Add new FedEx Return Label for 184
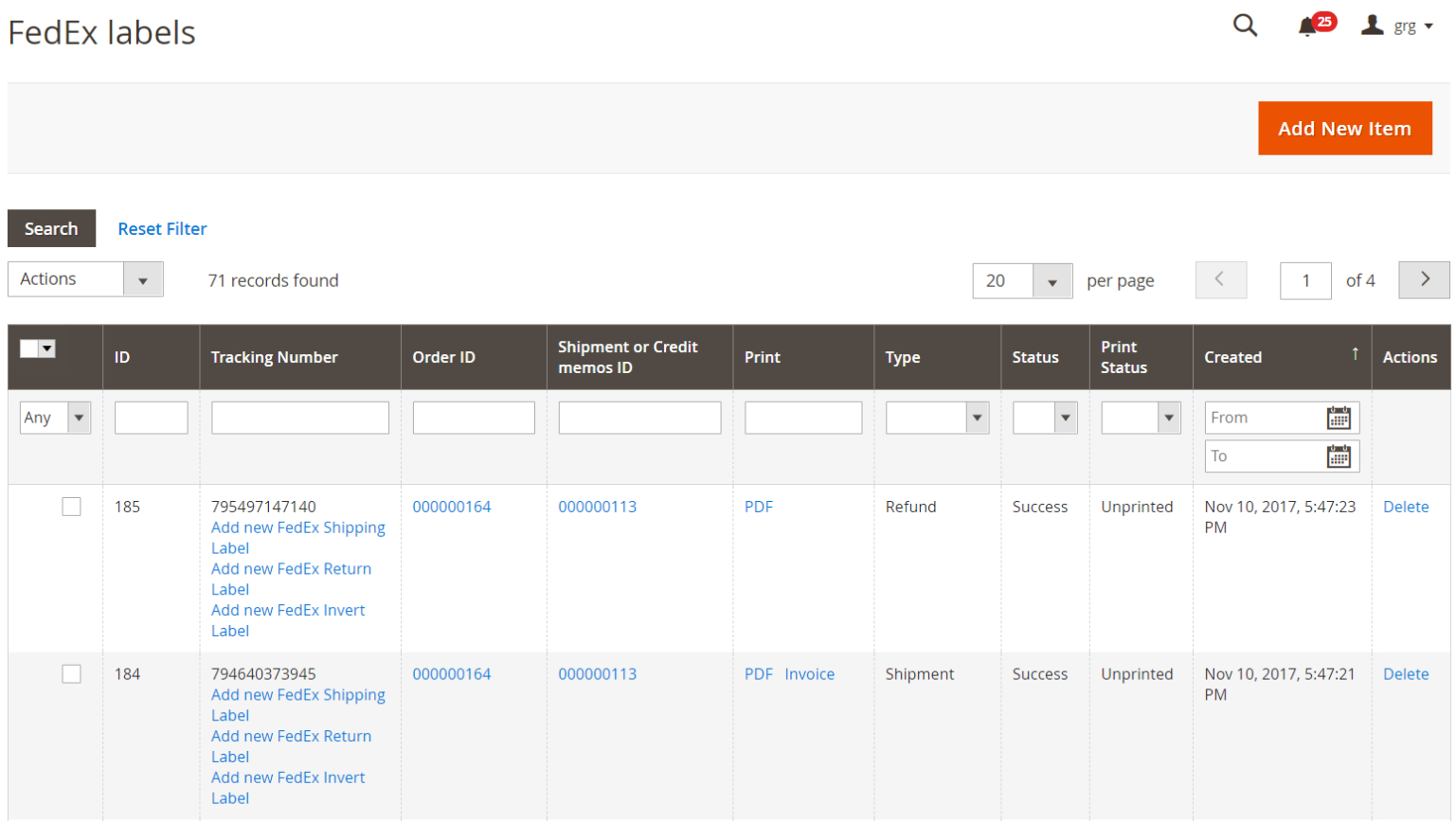The height and width of the screenshot is (821, 1456). (291, 746)
